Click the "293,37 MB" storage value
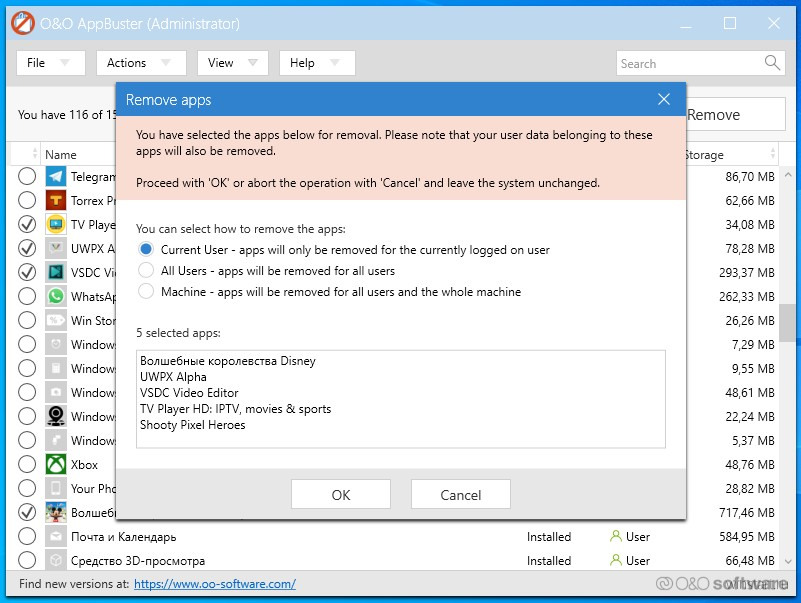This screenshot has width=801, height=603. 747,272
